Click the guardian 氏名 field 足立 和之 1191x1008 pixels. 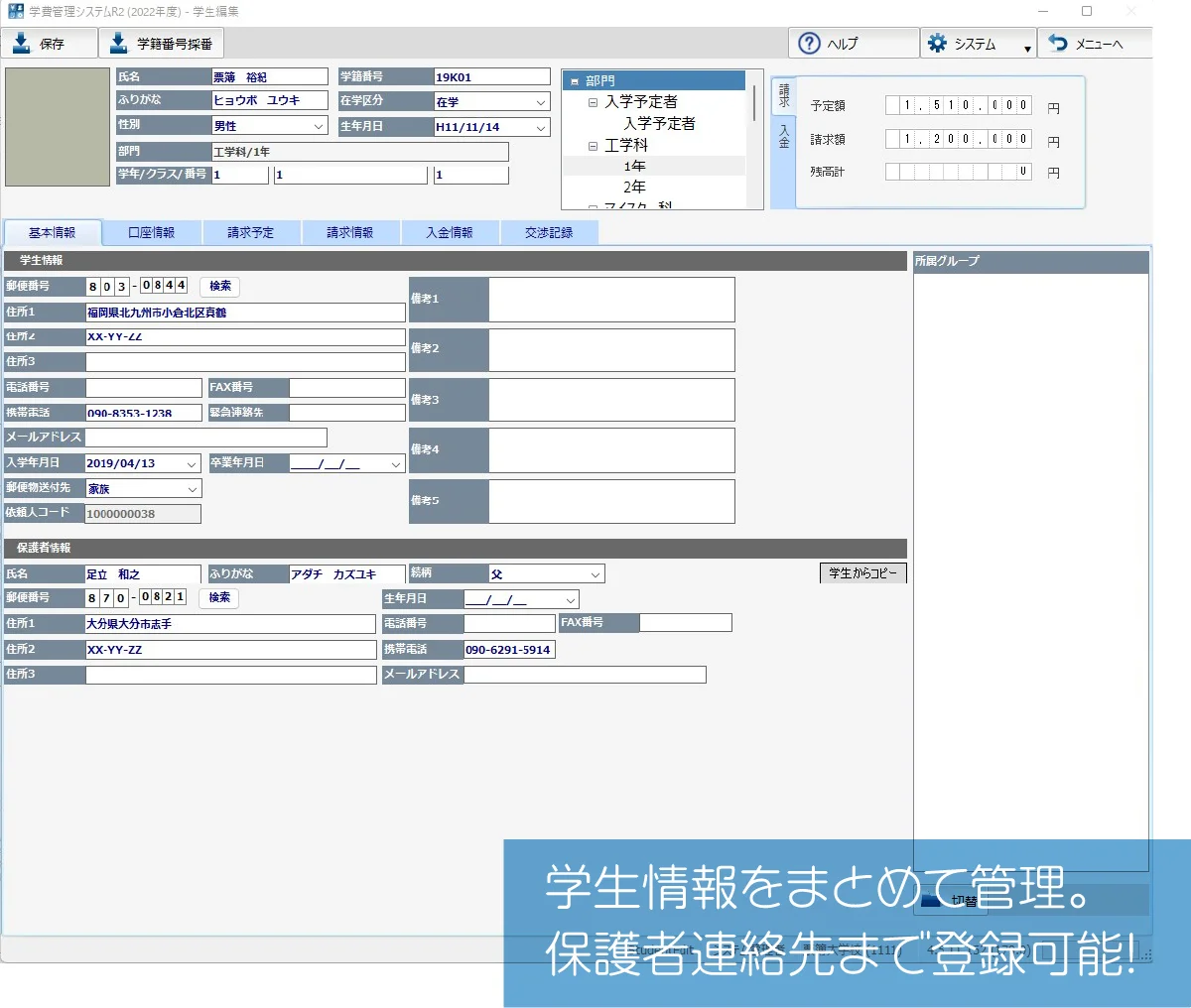143,574
